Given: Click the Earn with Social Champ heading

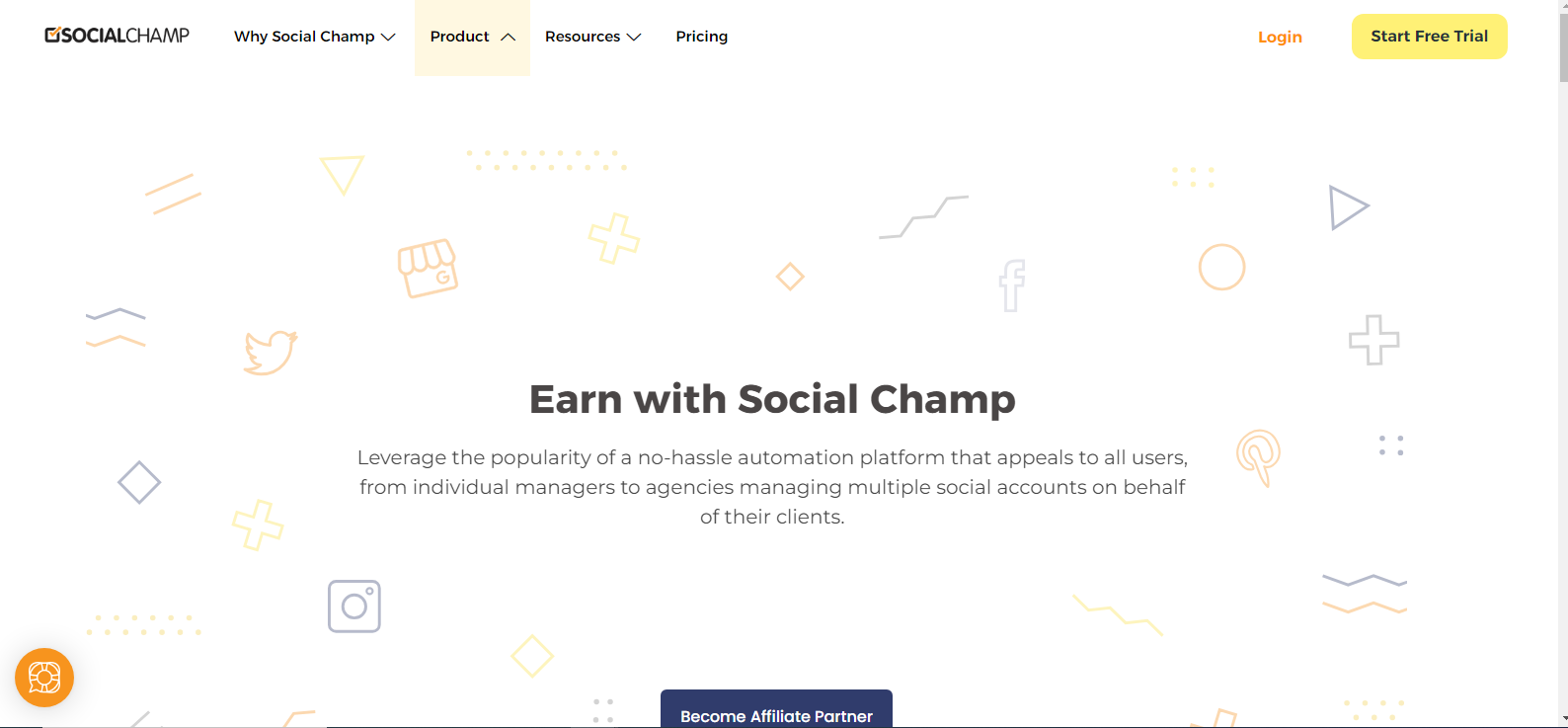Looking at the screenshot, I should [x=773, y=399].
